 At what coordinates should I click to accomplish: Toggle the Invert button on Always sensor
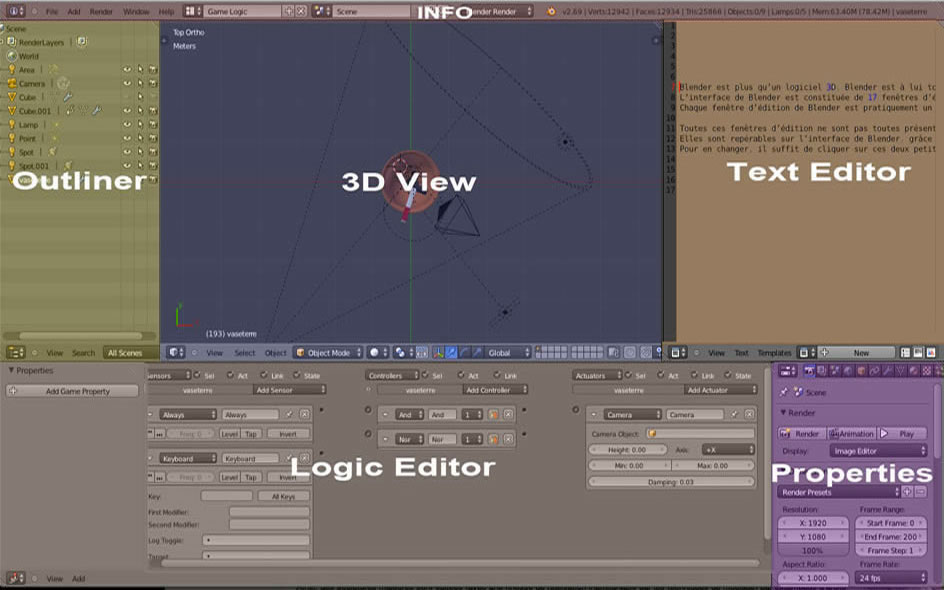[x=288, y=433]
